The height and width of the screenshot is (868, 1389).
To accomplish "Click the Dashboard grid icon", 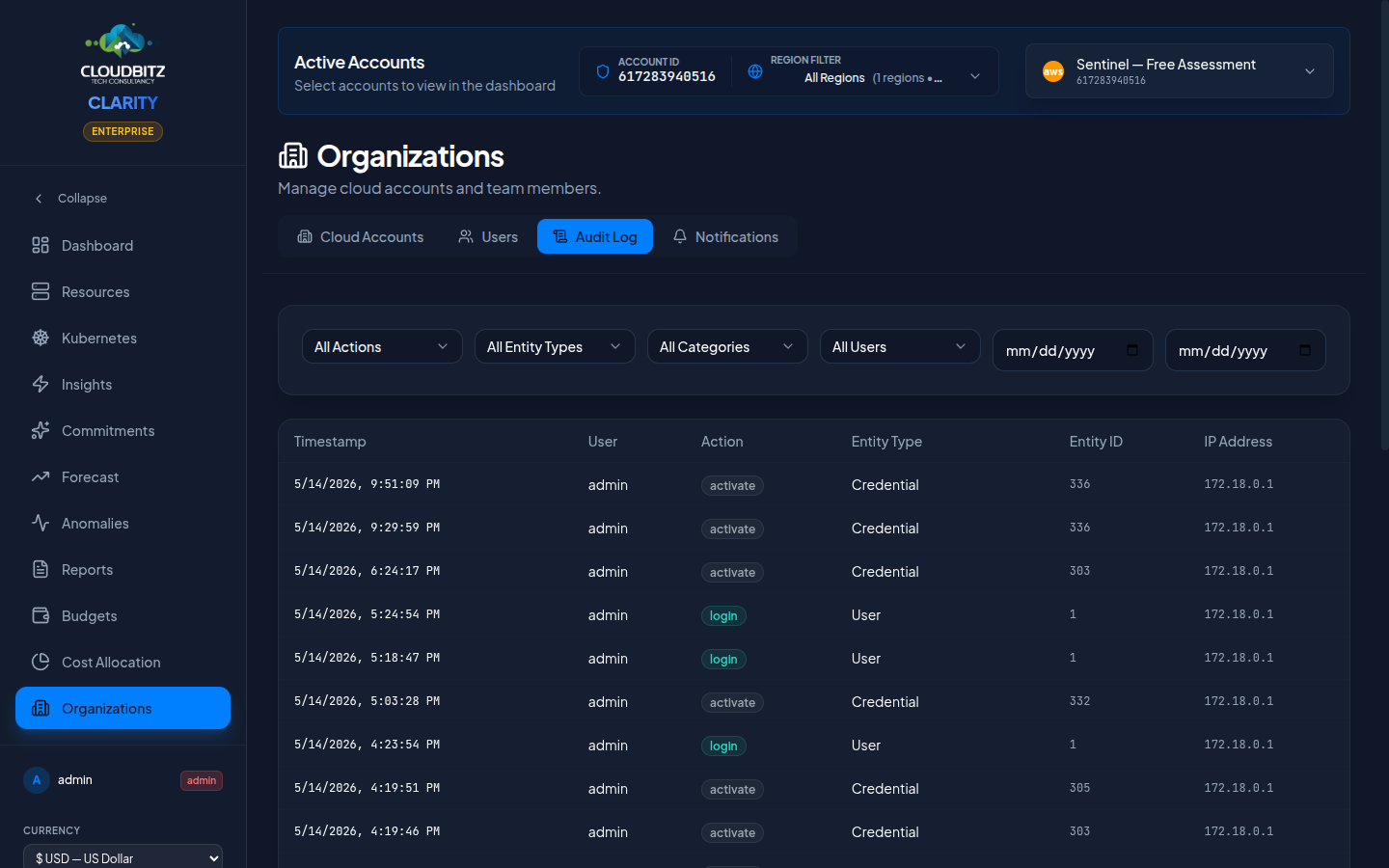I will pos(41,246).
